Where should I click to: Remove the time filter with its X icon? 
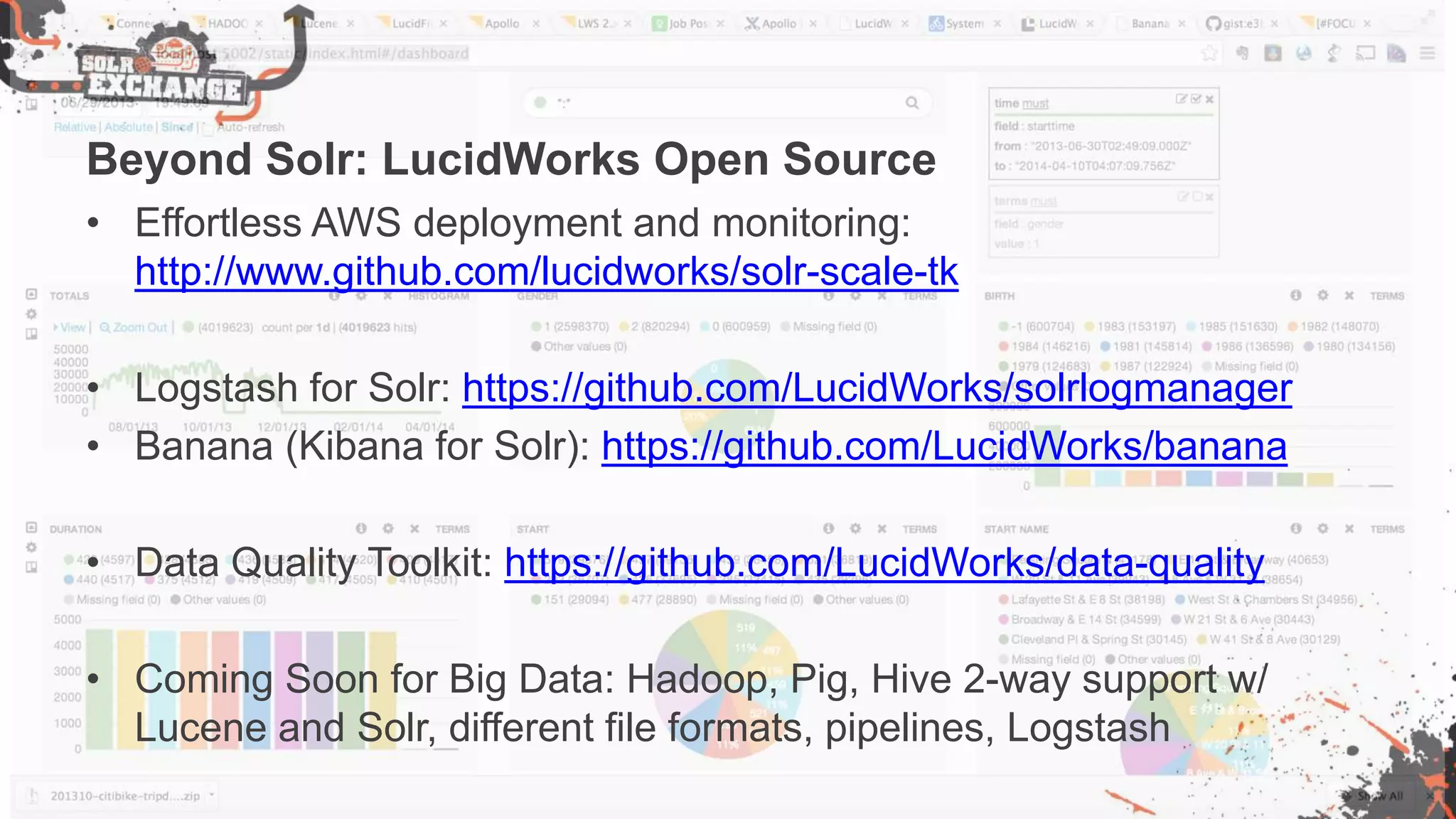pyautogui.click(x=1209, y=100)
